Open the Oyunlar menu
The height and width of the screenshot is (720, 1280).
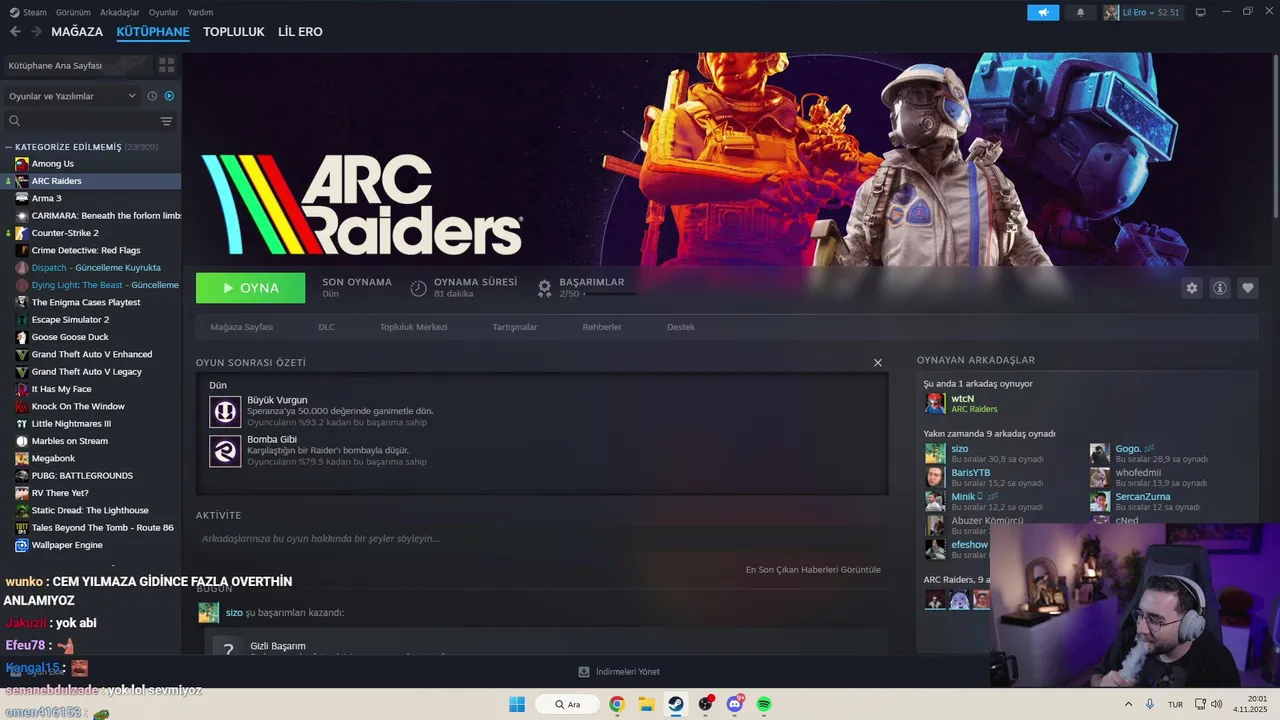[164, 12]
